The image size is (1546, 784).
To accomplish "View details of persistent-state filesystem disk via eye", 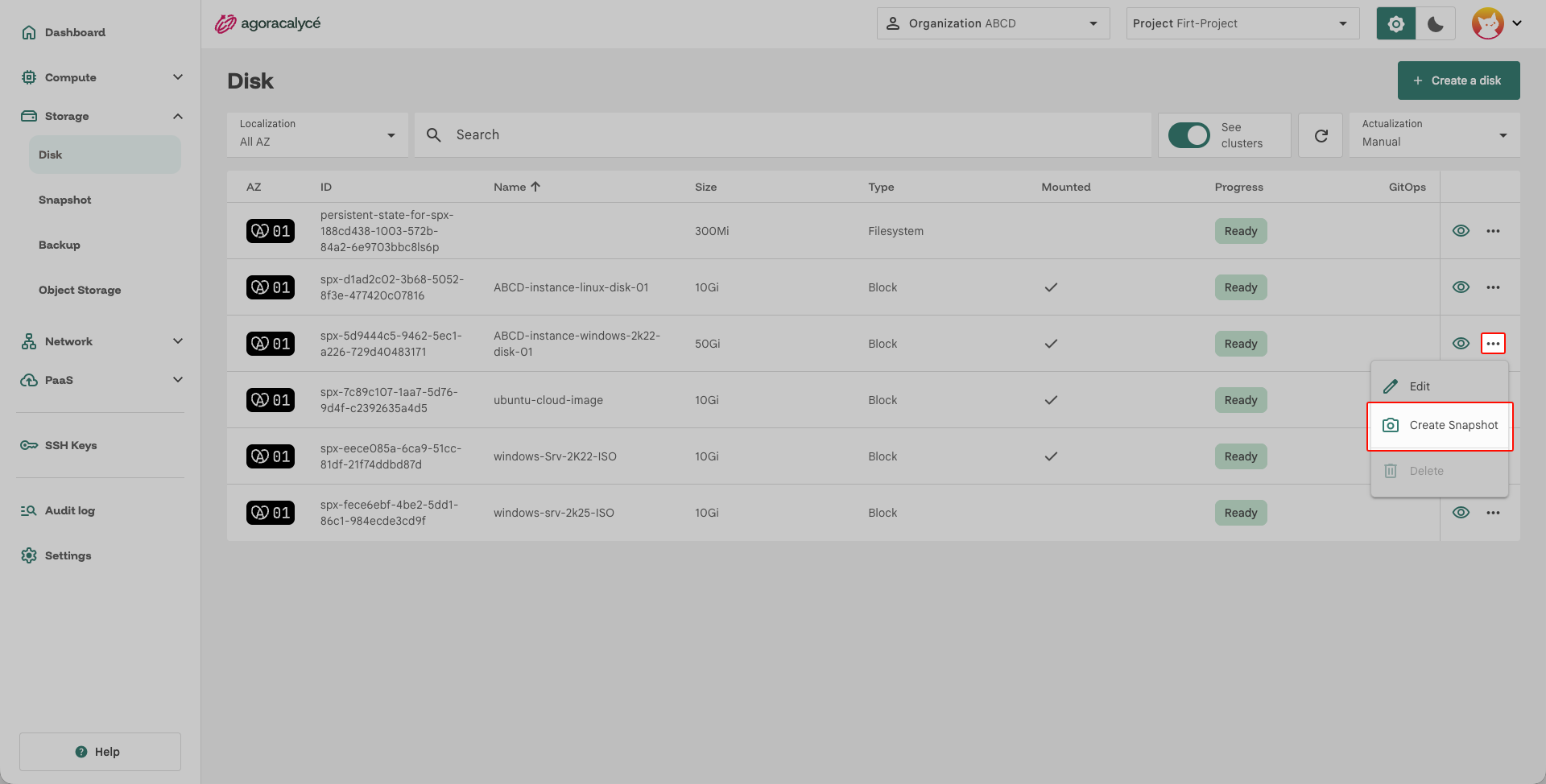I will 1461,231.
